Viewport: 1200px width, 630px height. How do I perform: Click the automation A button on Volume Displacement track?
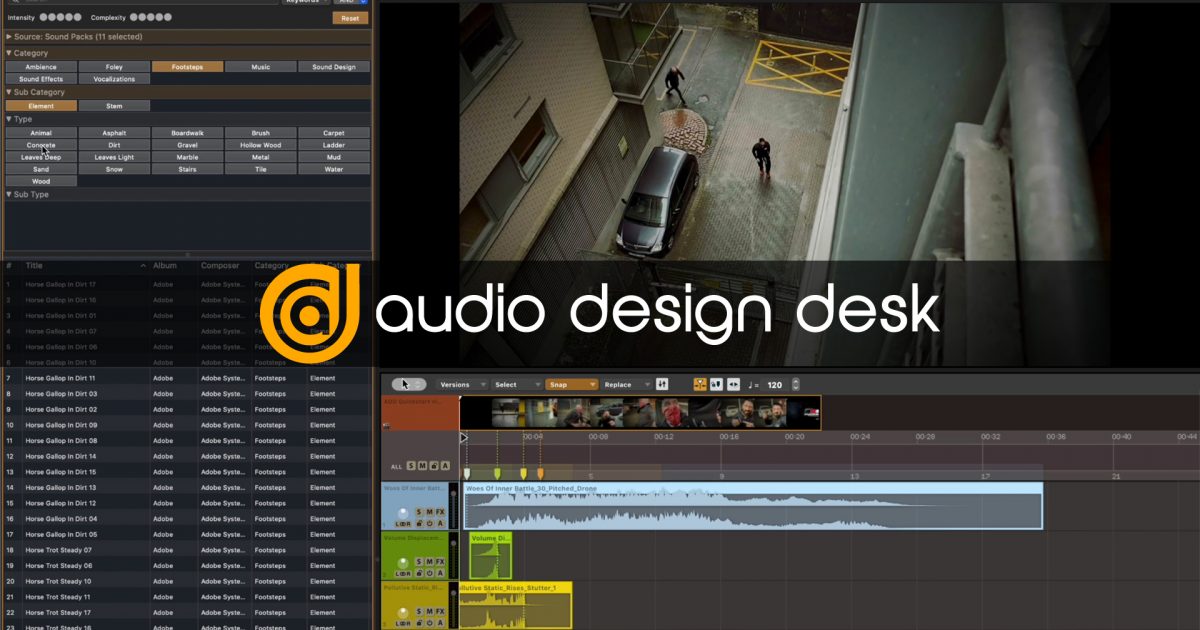coord(440,572)
